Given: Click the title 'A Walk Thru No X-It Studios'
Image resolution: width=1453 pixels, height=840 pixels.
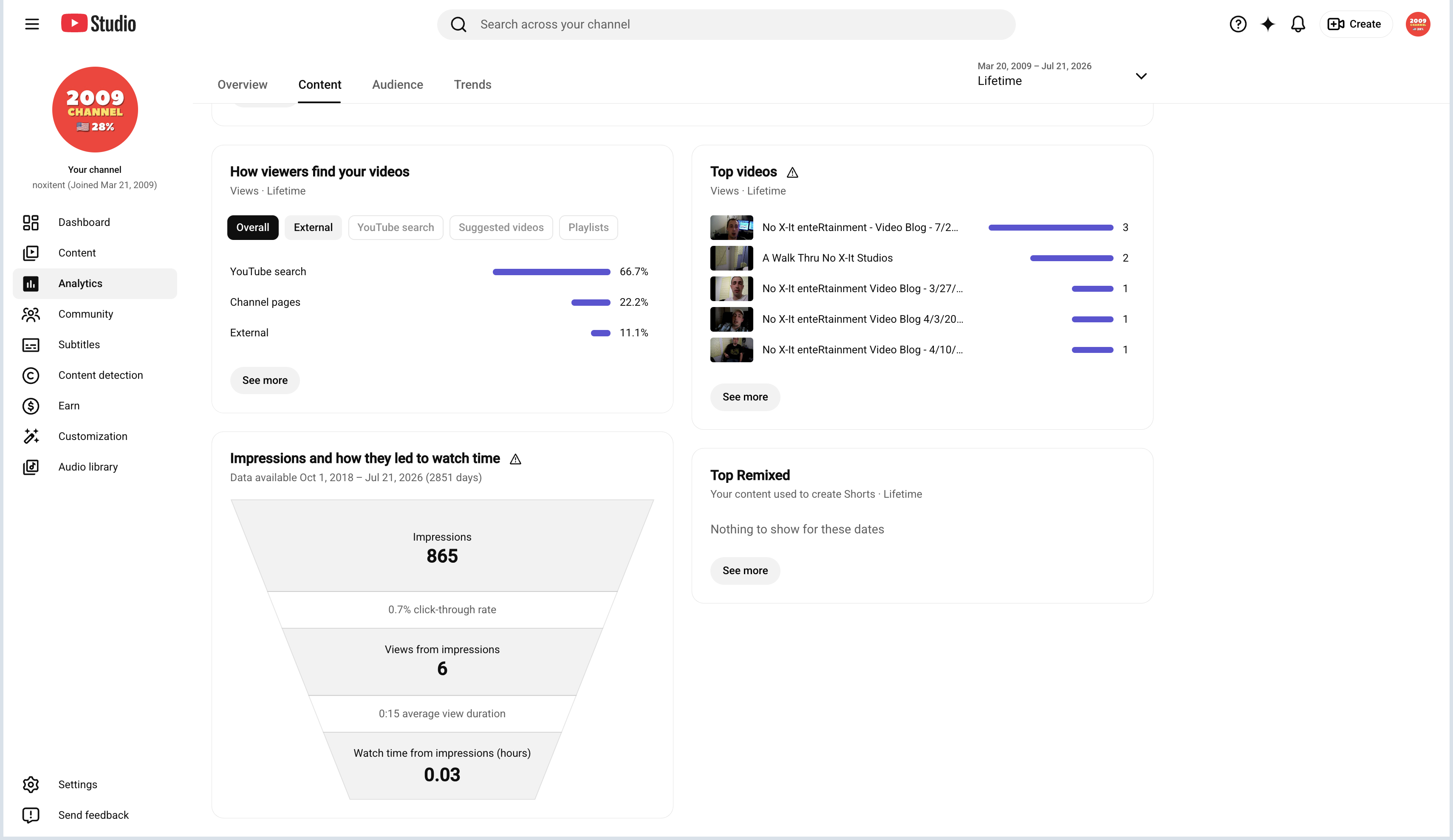Looking at the screenshot, I should [828, 258].
